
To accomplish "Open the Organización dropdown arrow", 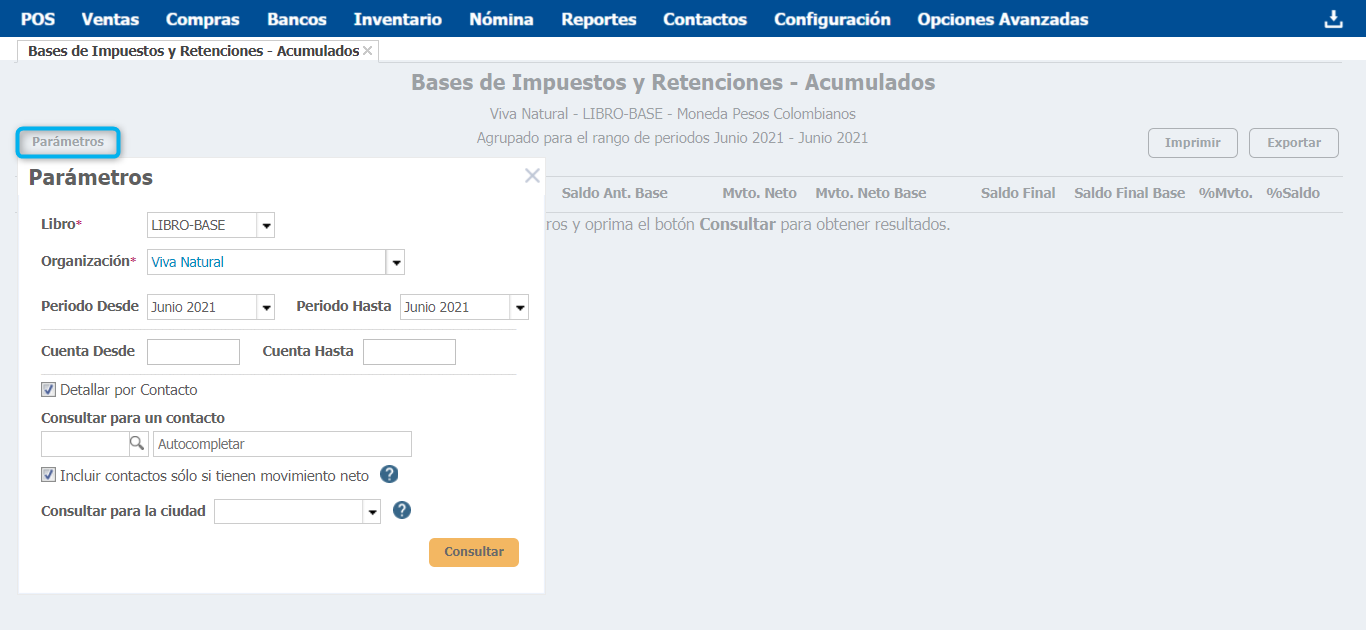I will (x=396, y=262).
